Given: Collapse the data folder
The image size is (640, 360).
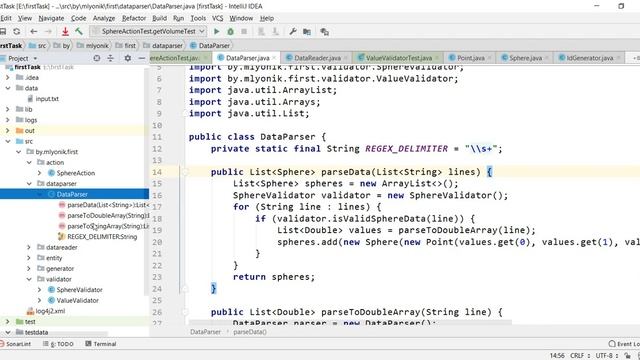Looking at the screenshot, I should pos(7,88).
